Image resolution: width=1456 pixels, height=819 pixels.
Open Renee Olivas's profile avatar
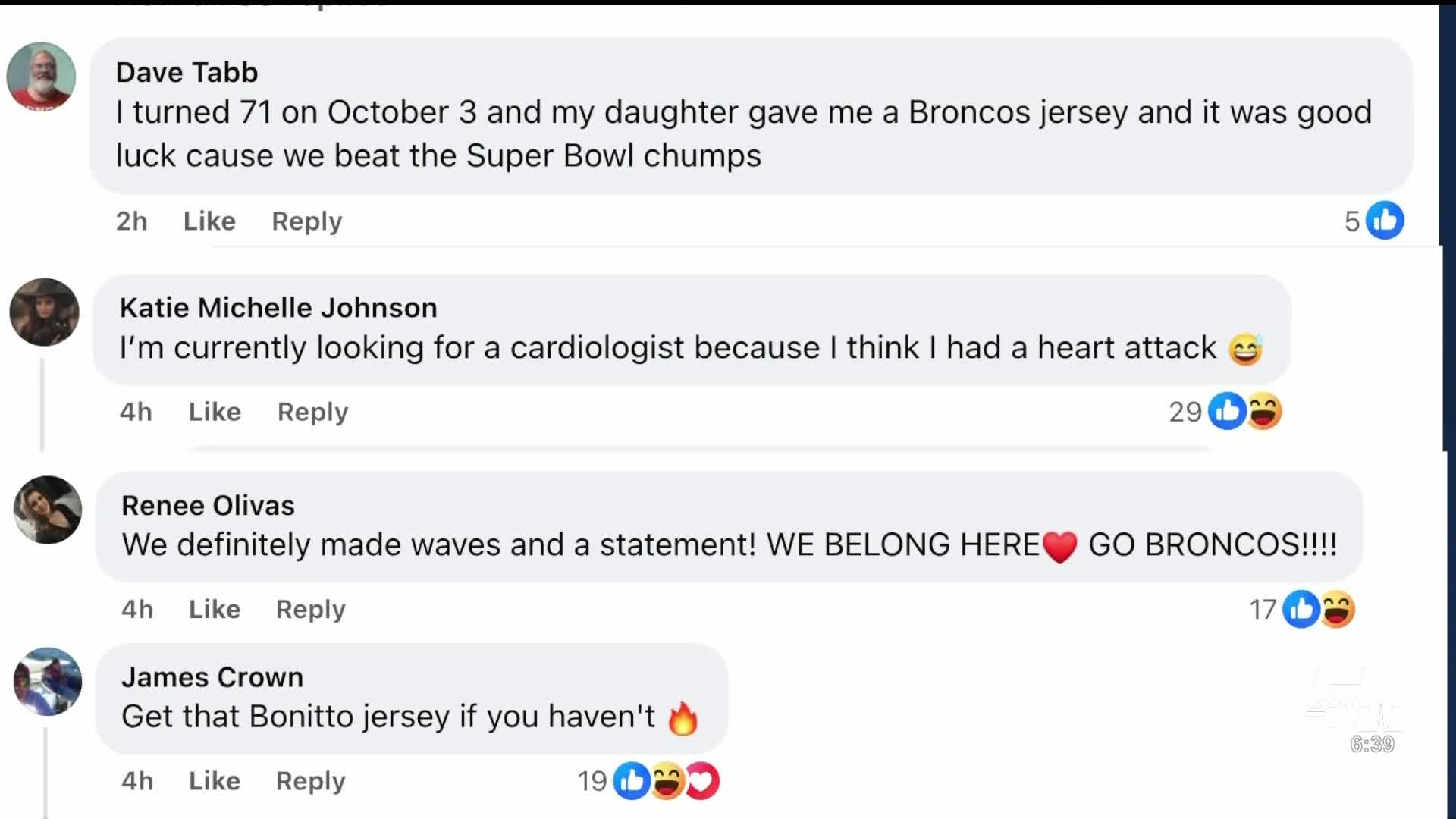(x=47, y=510)
